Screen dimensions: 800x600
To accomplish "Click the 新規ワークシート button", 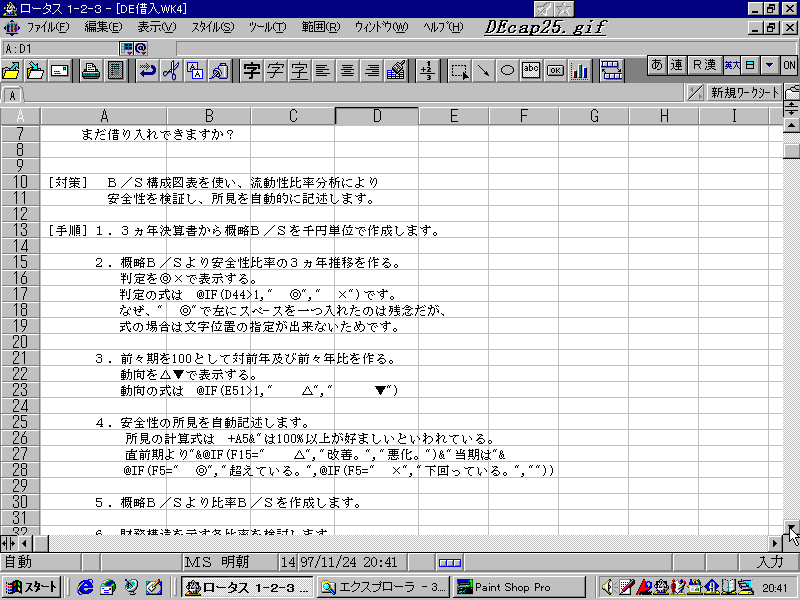I will coord(745,93).
